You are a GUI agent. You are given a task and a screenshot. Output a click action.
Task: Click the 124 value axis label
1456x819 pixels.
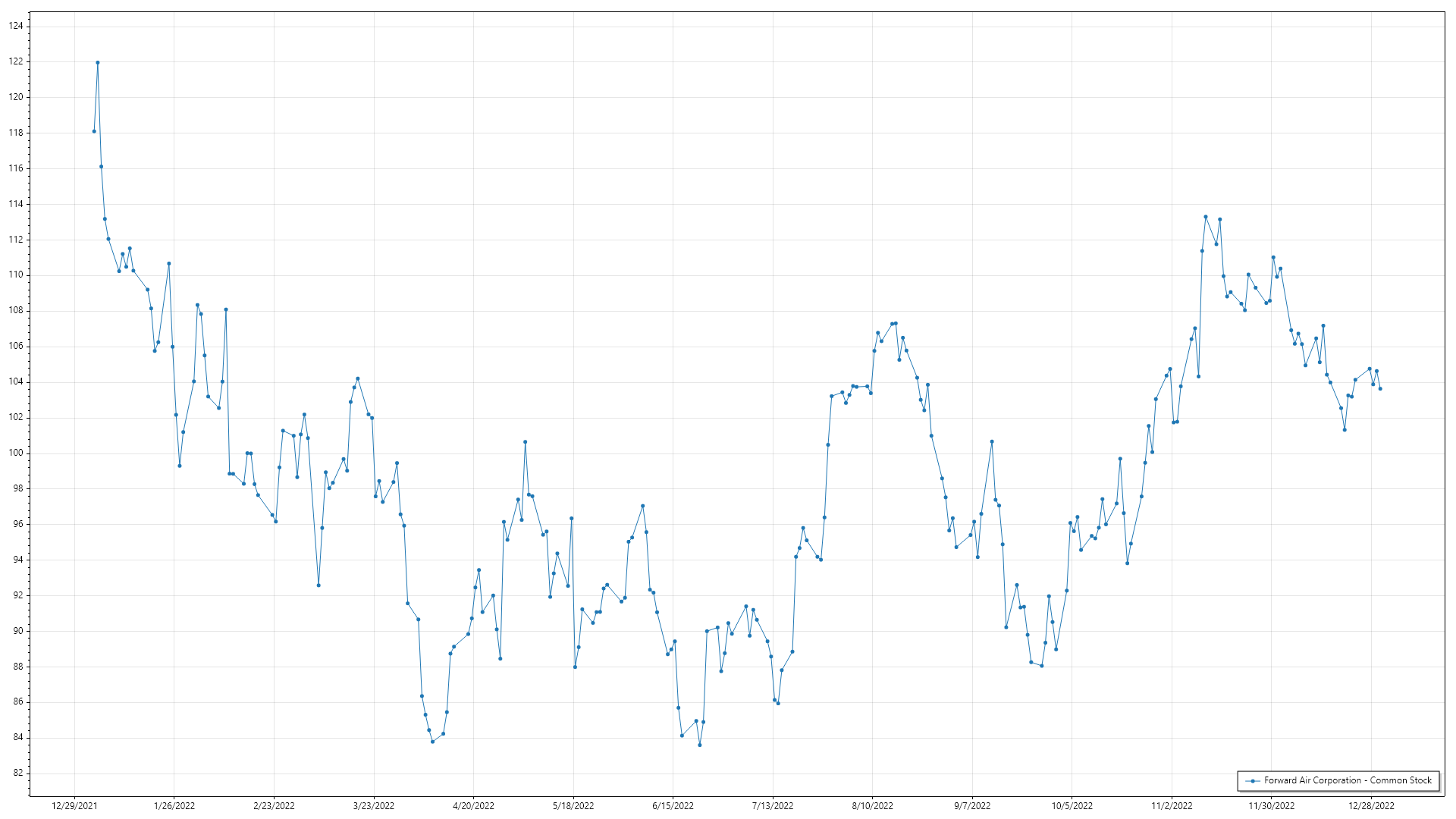coord(16,26)
